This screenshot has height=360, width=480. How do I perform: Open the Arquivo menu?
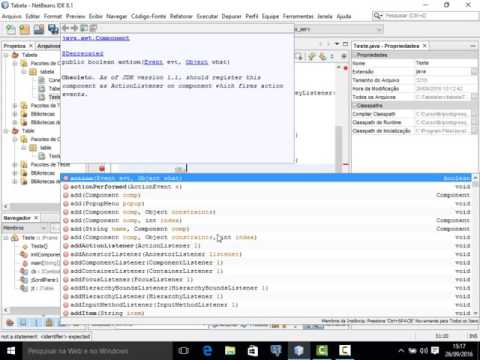click(12, 16)
